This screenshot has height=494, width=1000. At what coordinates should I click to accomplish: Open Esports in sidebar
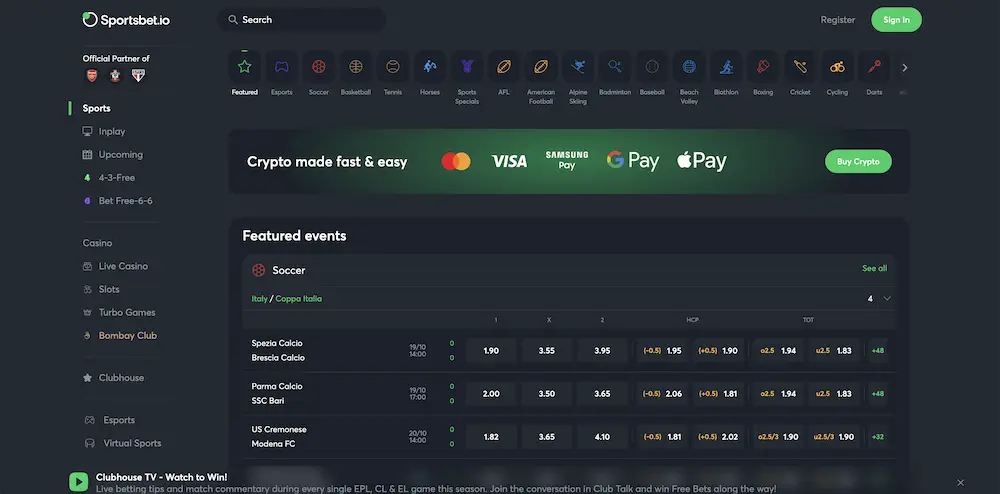pos(110,420)
